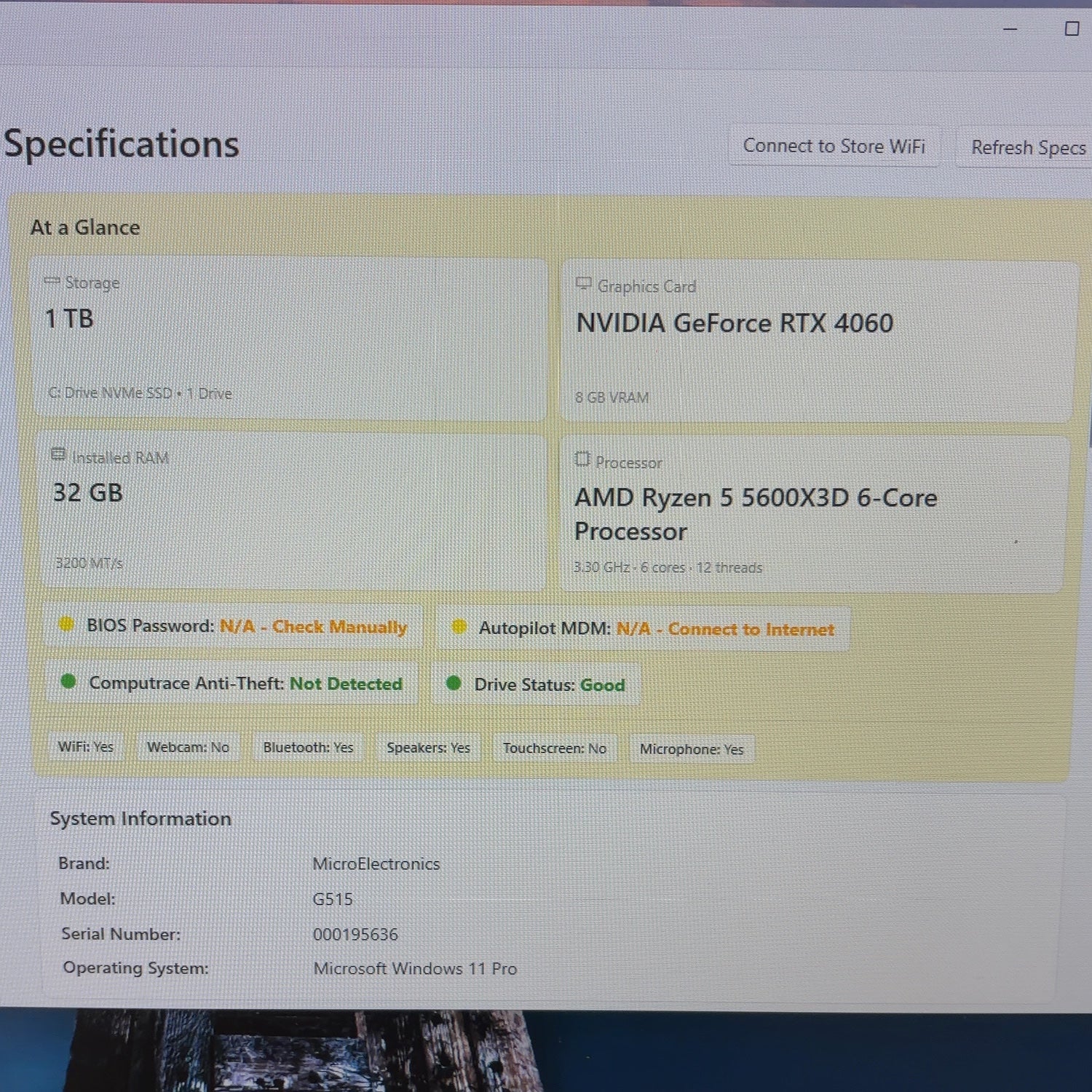Click the WiFi: Yes chip
Screen dimensions: 1092x1092
[86, 747]
